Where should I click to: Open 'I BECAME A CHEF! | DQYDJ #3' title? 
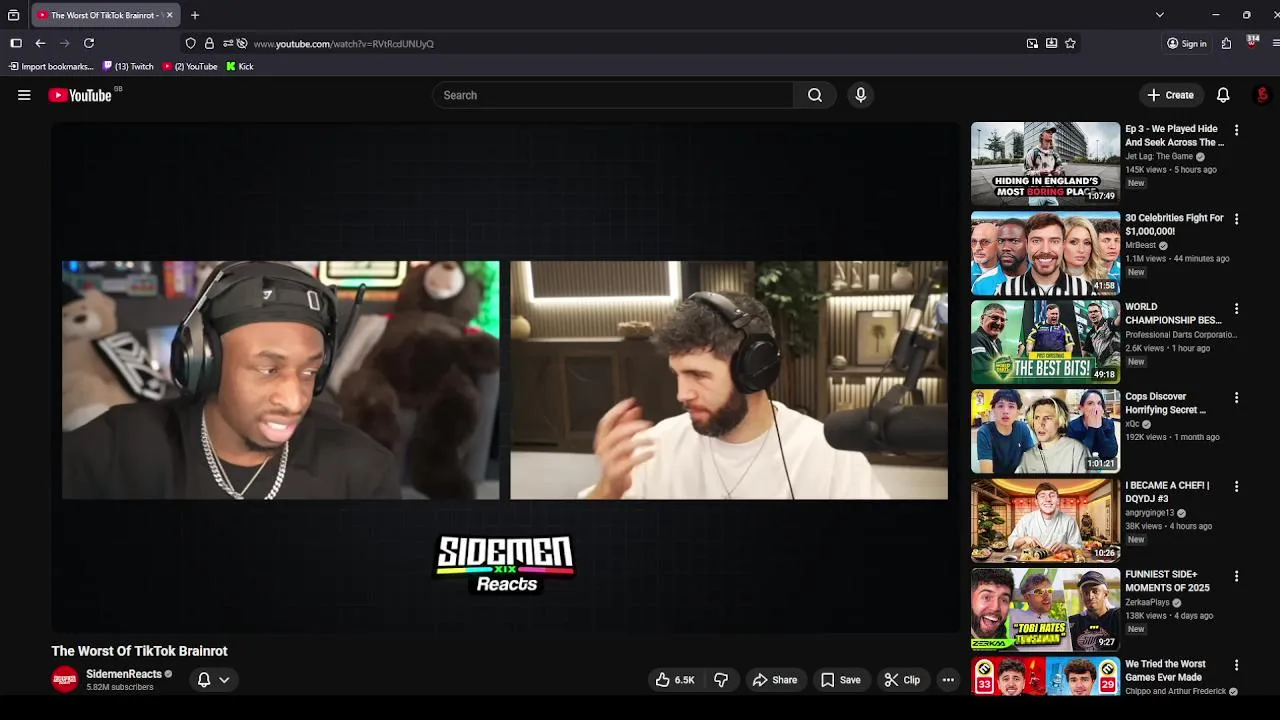pyautogui.click(x=1167, y=492)
